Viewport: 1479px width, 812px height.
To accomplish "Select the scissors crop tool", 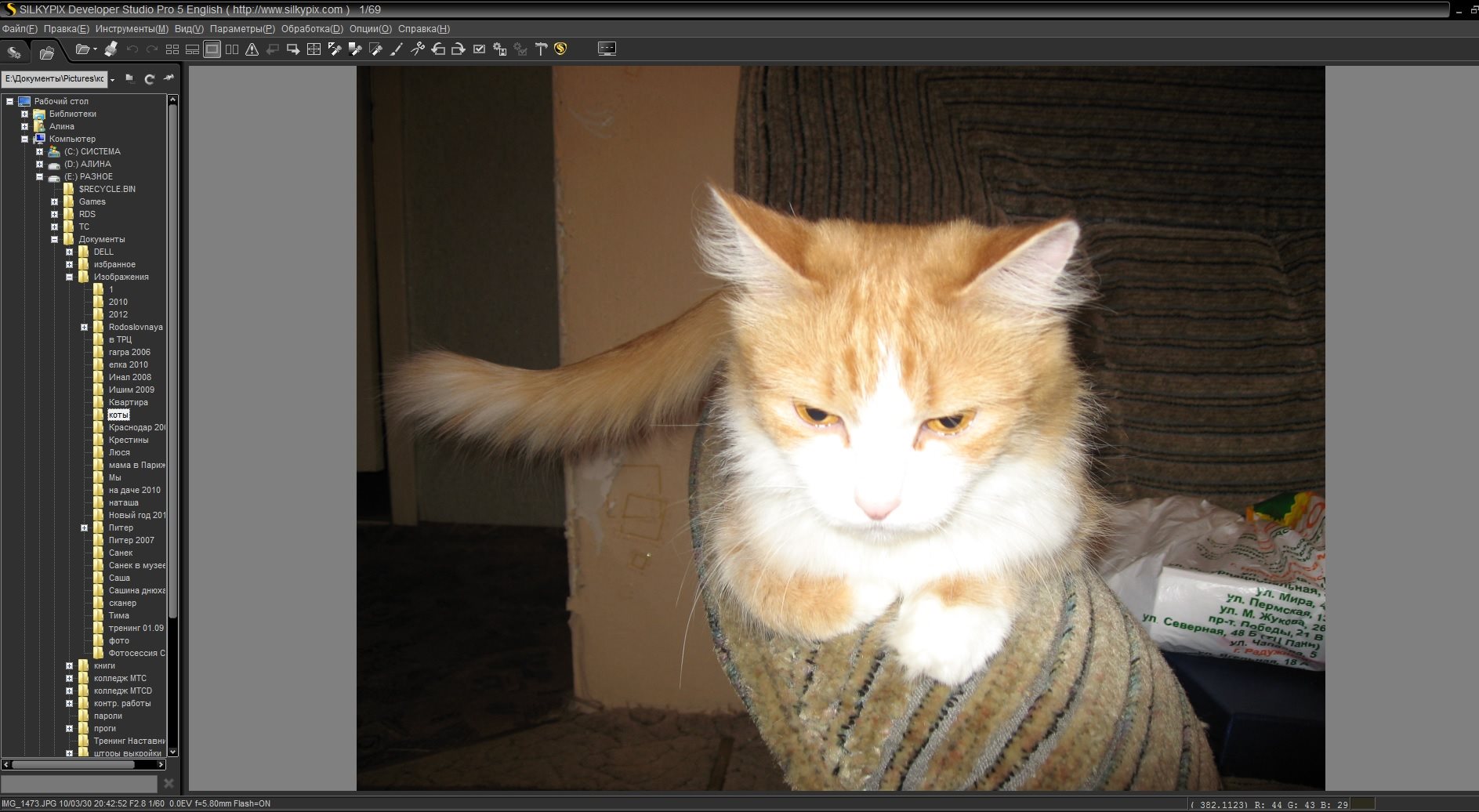I will click(x=418, y=49).
